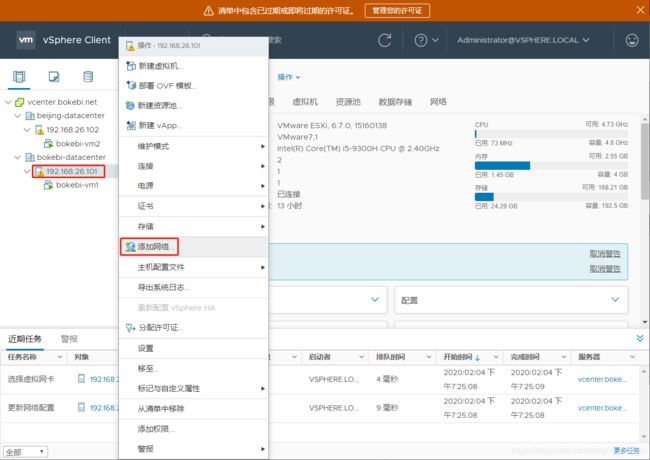Collapse the 192.168.26.102 host node
This screenshot has height=460, width=650.
click(x=27, y=130)
